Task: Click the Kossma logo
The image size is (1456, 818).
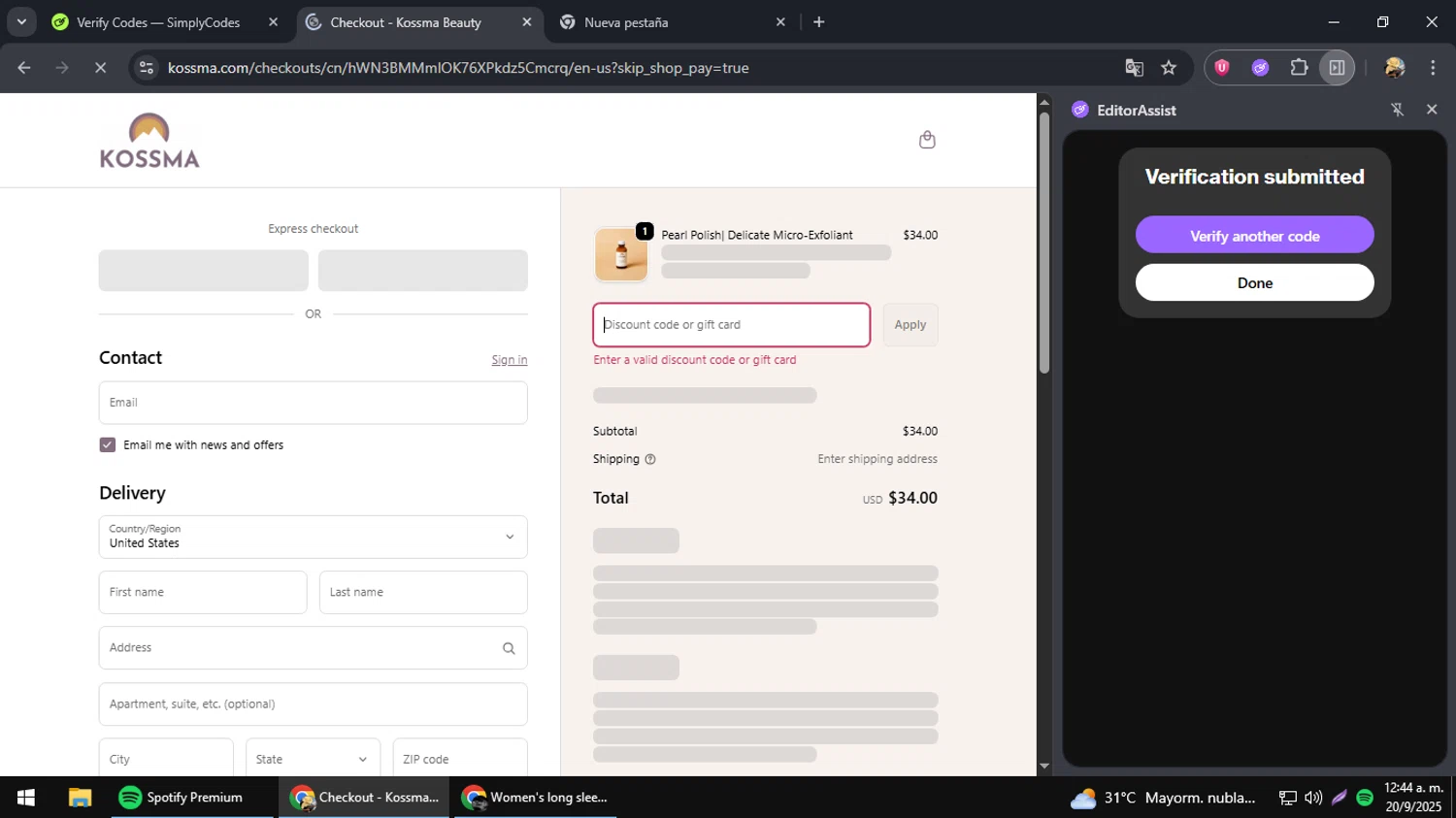Action: click(x=149, y=141)
